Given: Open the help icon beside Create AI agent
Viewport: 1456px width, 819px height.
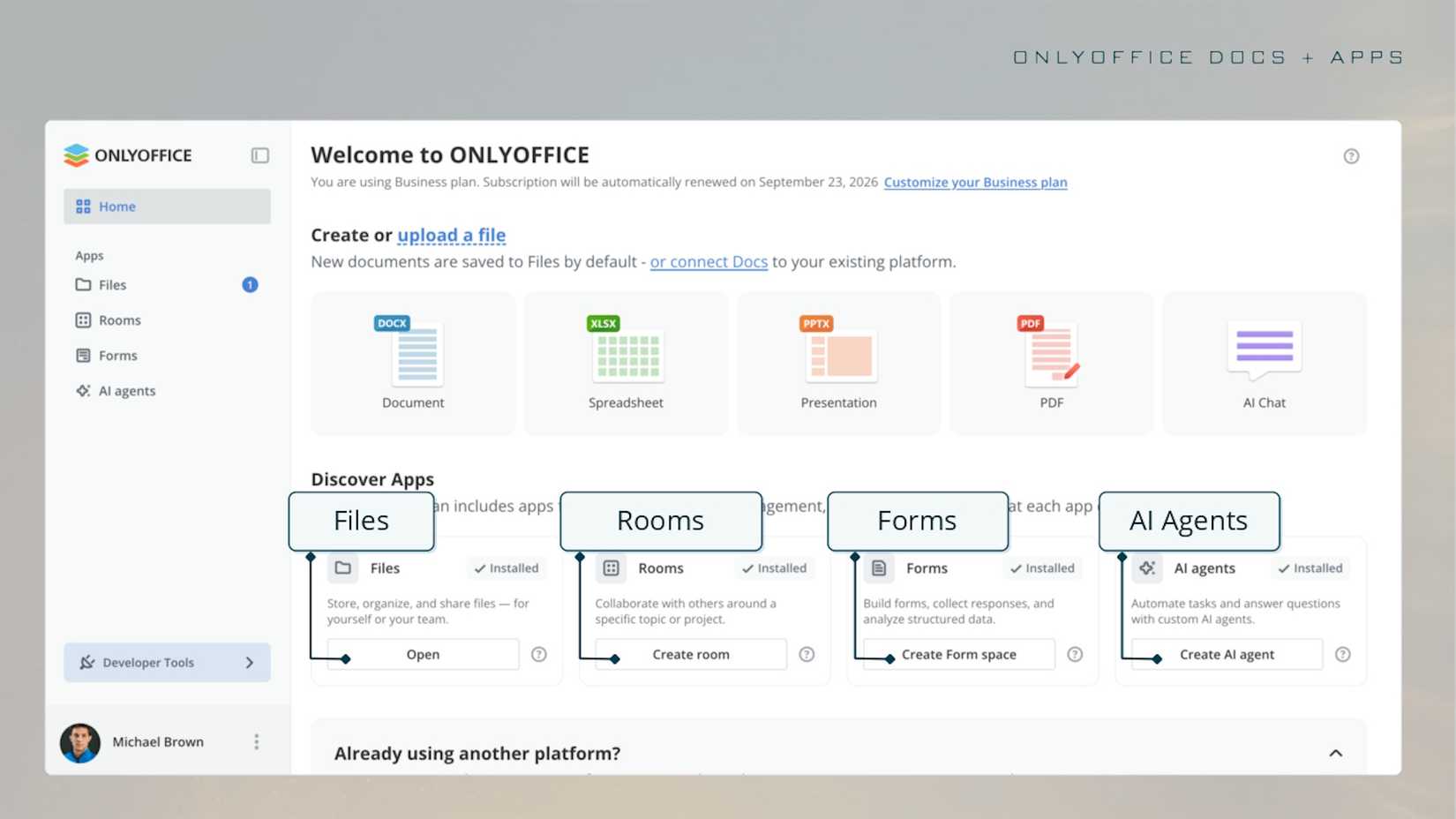Looking at the screenshot, I should click(x=1342, y=655).
